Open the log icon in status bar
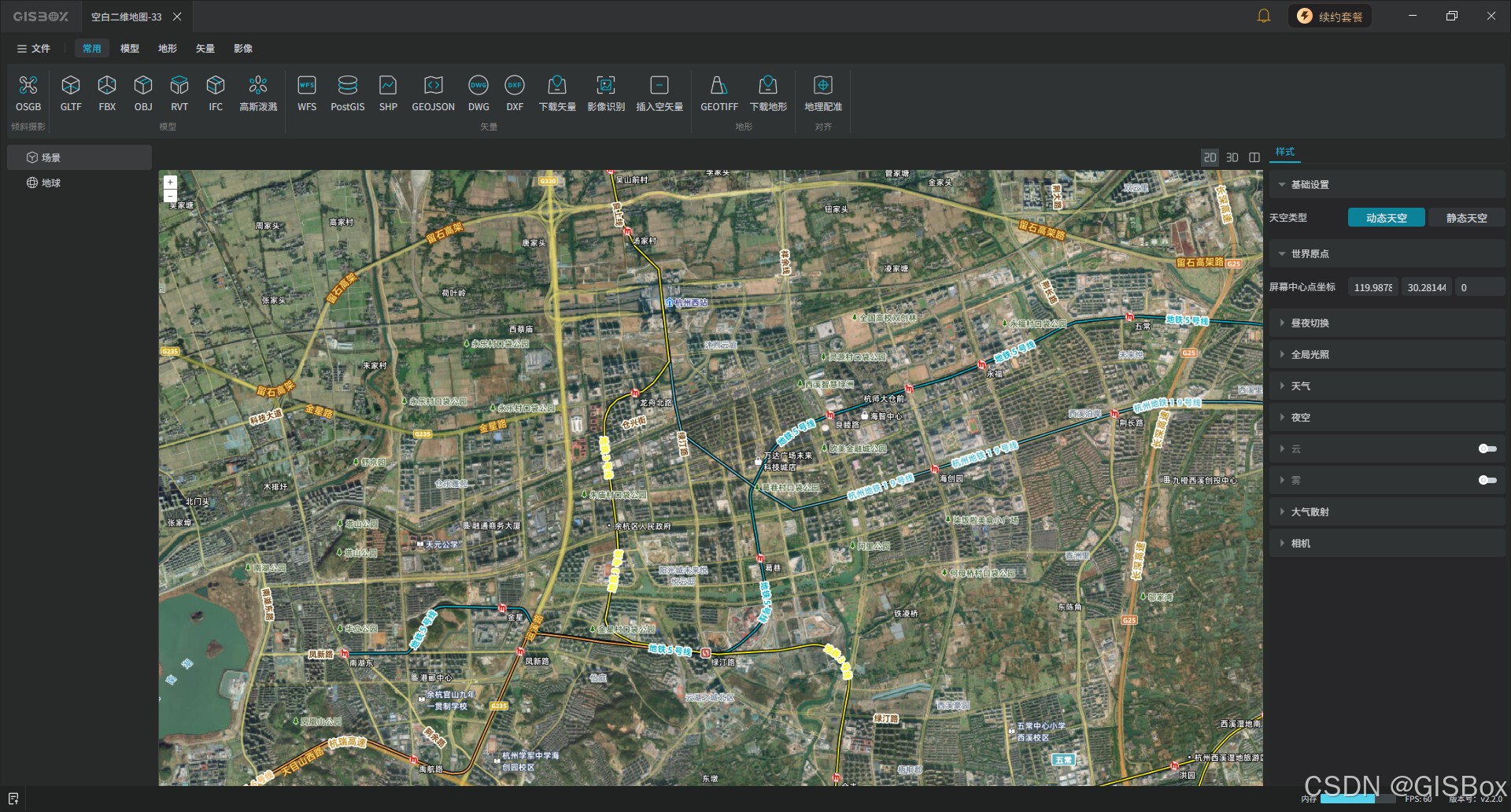The width and height of the screenshot is (1511, 812). [13, 799]
